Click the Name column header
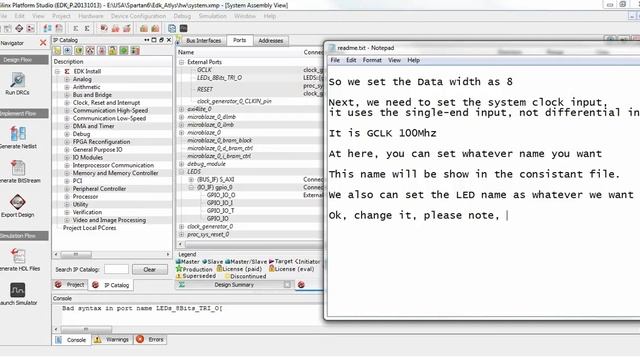The image size is (640, 360). 186,52
